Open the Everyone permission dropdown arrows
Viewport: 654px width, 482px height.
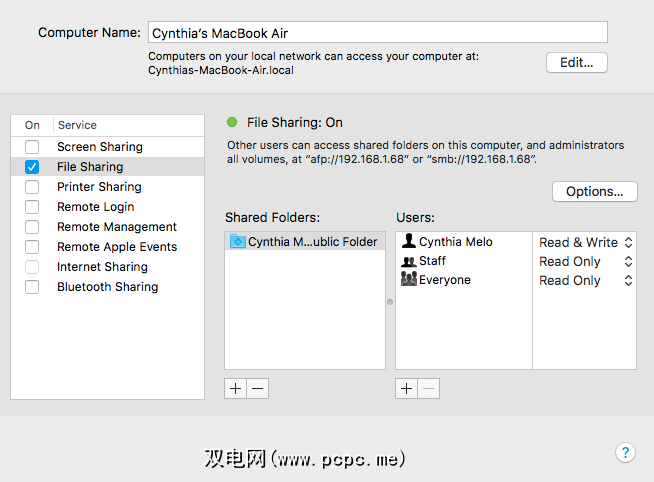pyautogui.click(x=628, y=281)
